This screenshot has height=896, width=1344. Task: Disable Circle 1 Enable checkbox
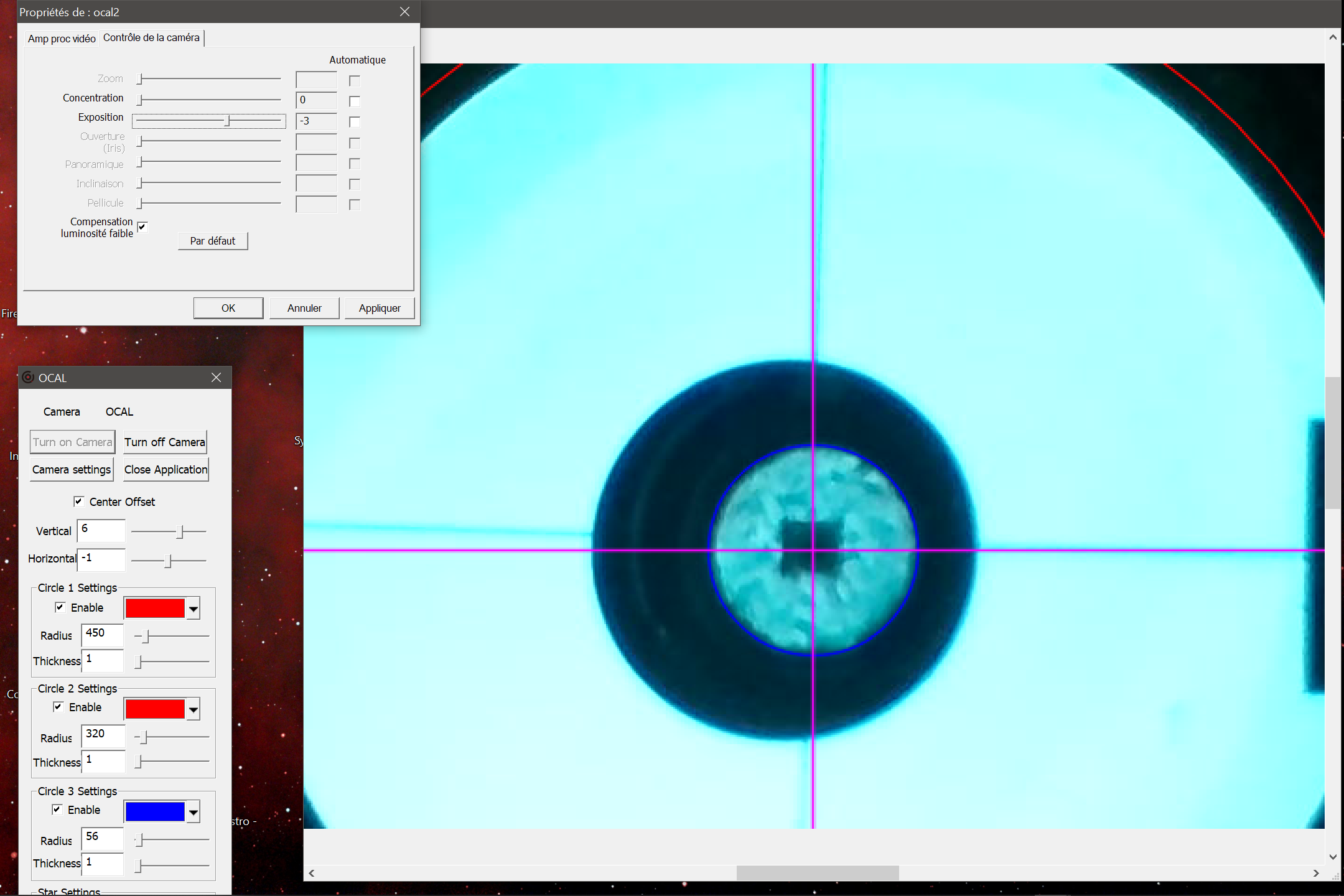(60, 607)
